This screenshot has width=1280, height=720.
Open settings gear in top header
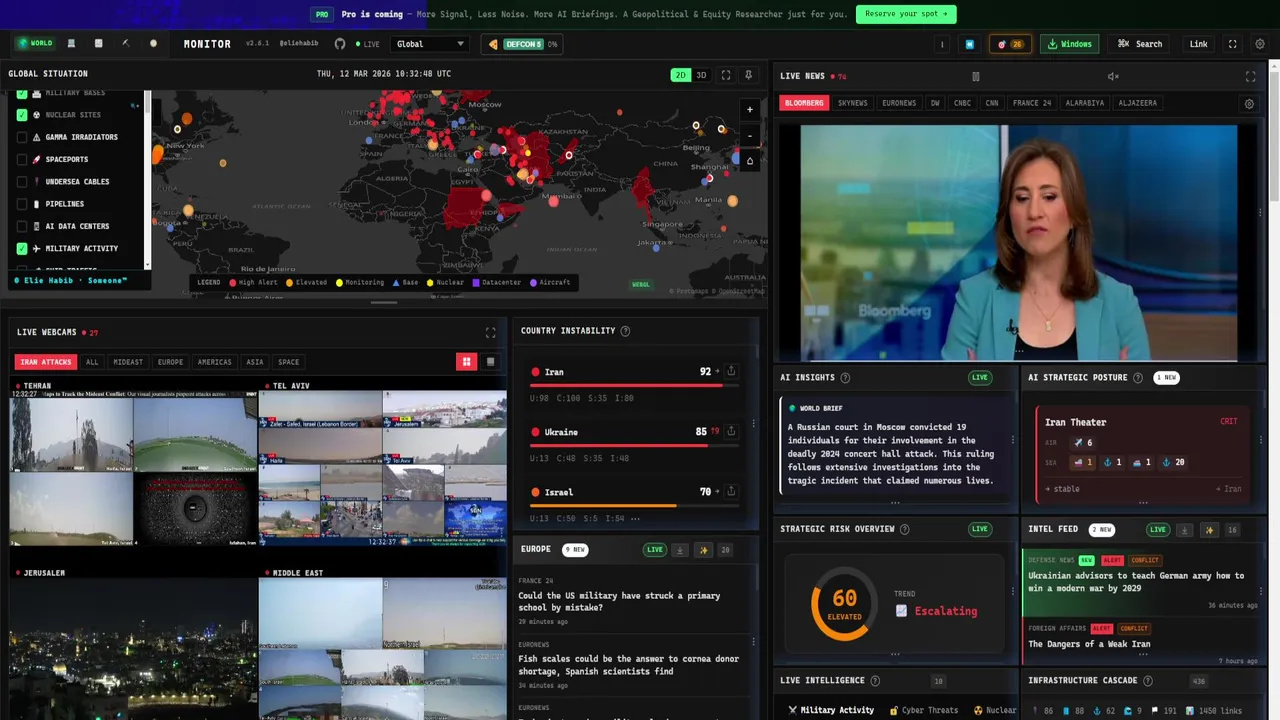click(1260, 44)
